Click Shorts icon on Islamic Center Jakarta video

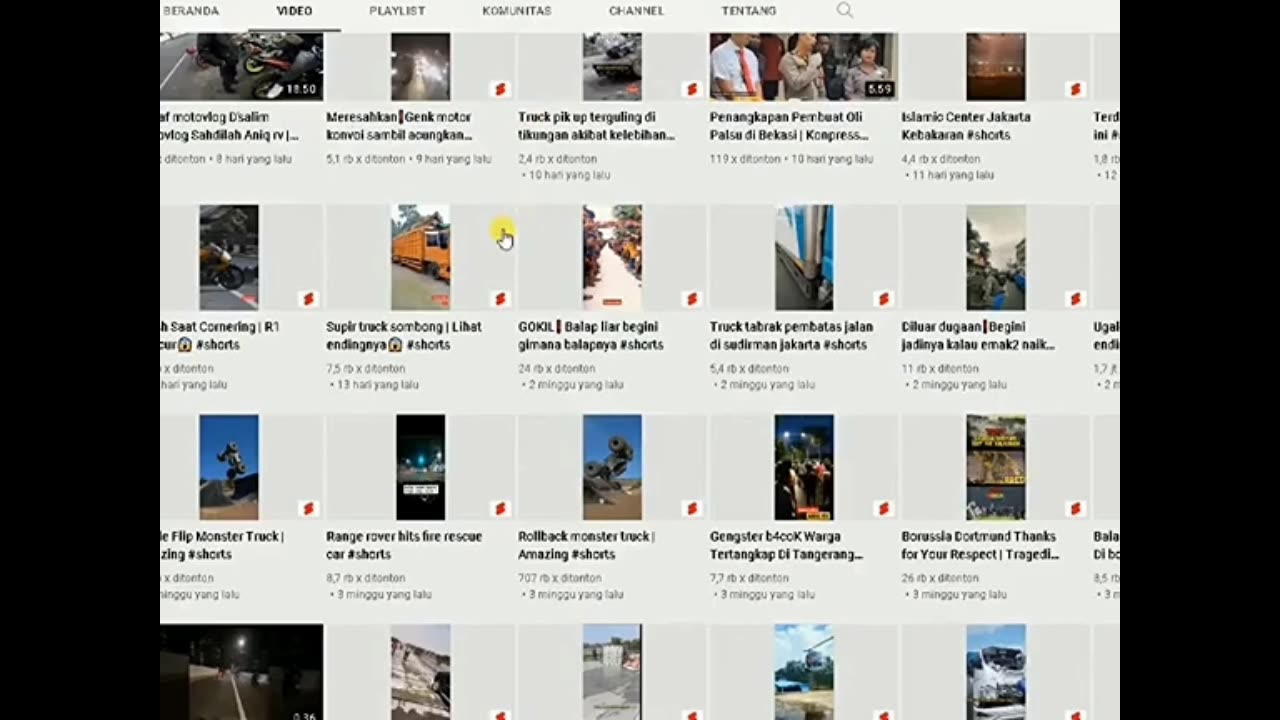pyautogui.click(x=1075, y=89)
